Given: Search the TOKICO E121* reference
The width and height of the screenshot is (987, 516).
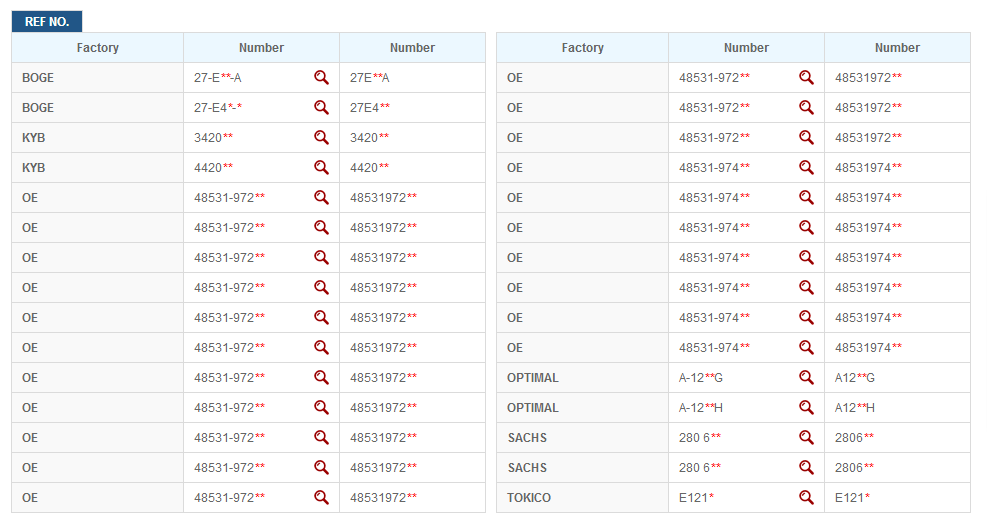Looking at the screenshot, I should coord(806,497).
